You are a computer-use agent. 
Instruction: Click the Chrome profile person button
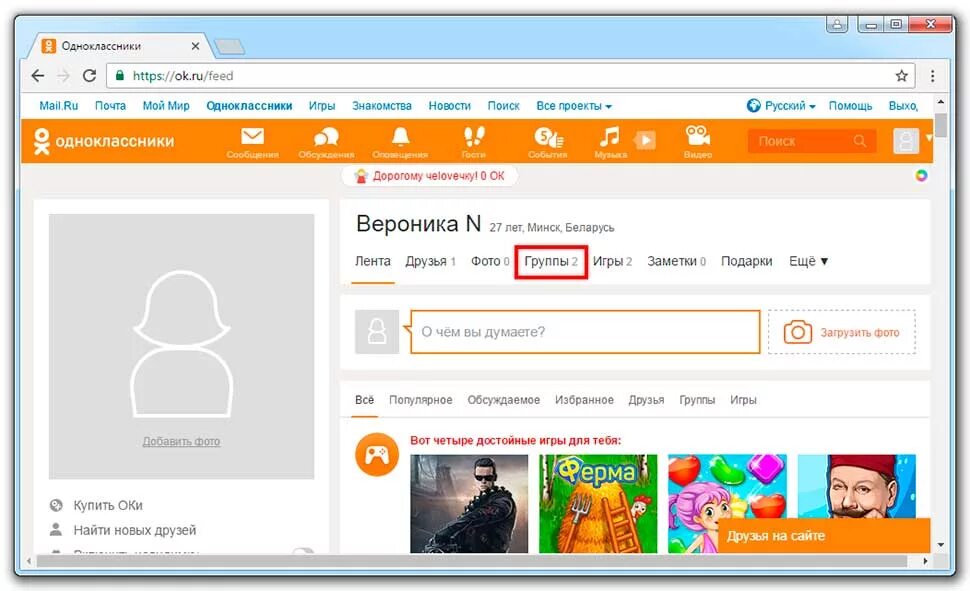pos(837,24)
